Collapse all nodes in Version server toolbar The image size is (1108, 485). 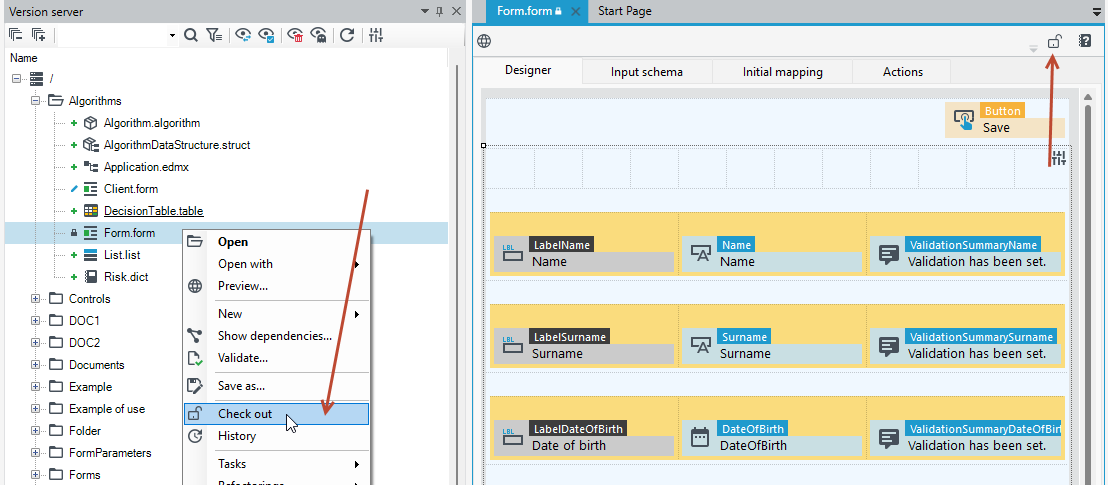point(16,35)
